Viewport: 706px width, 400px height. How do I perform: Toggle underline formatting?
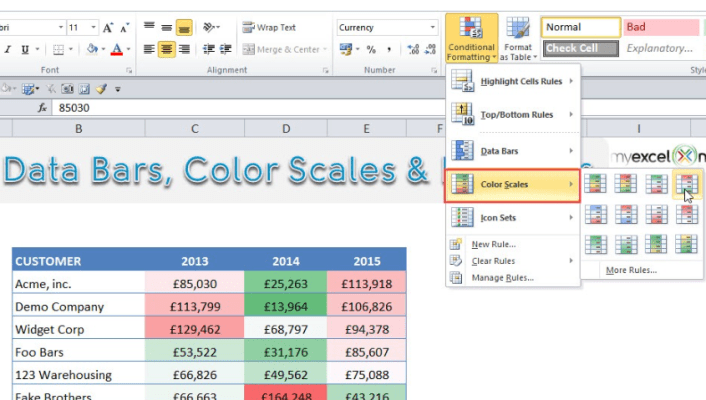(25, 49)
